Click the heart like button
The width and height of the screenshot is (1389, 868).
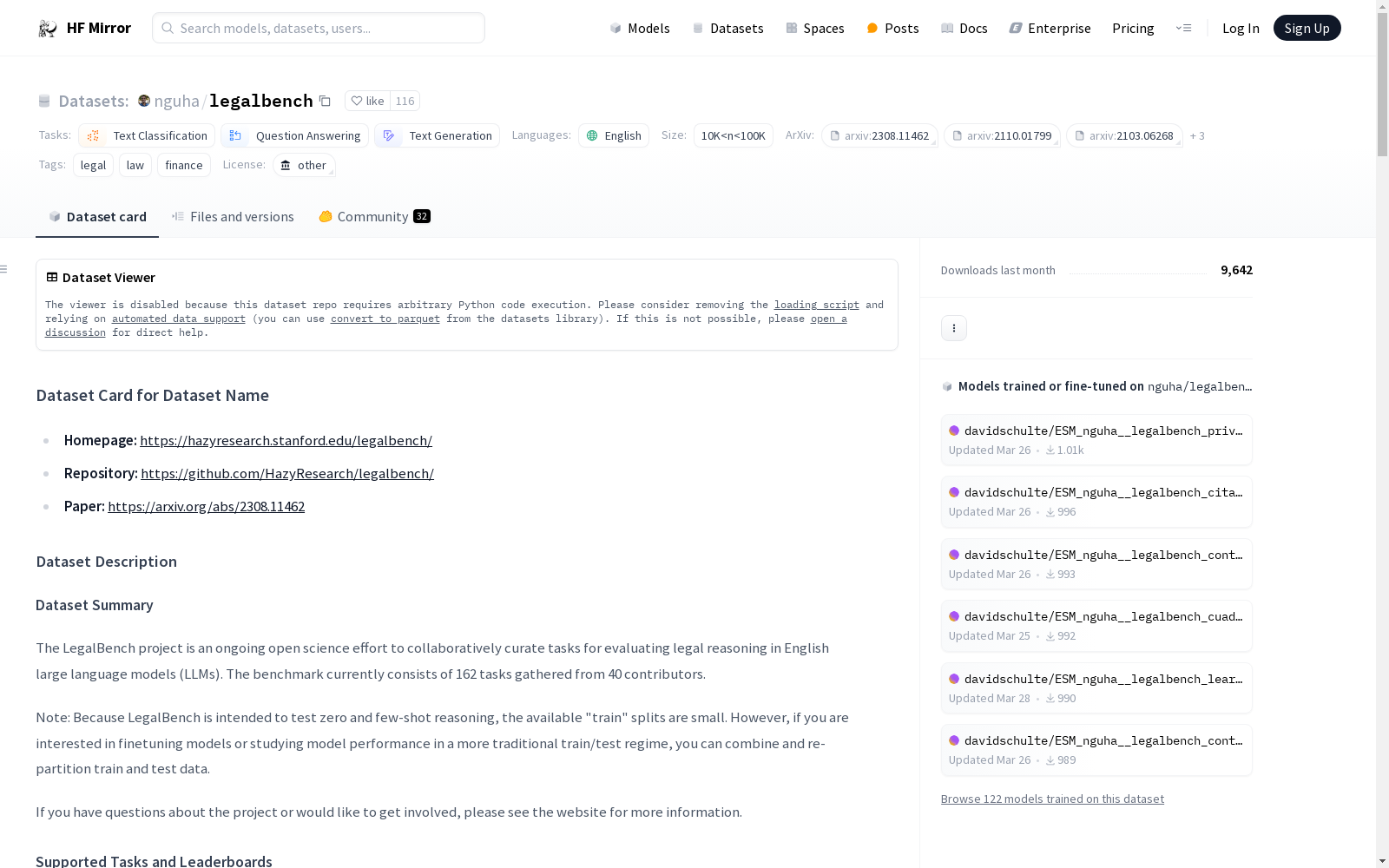(x=367, y=101)
